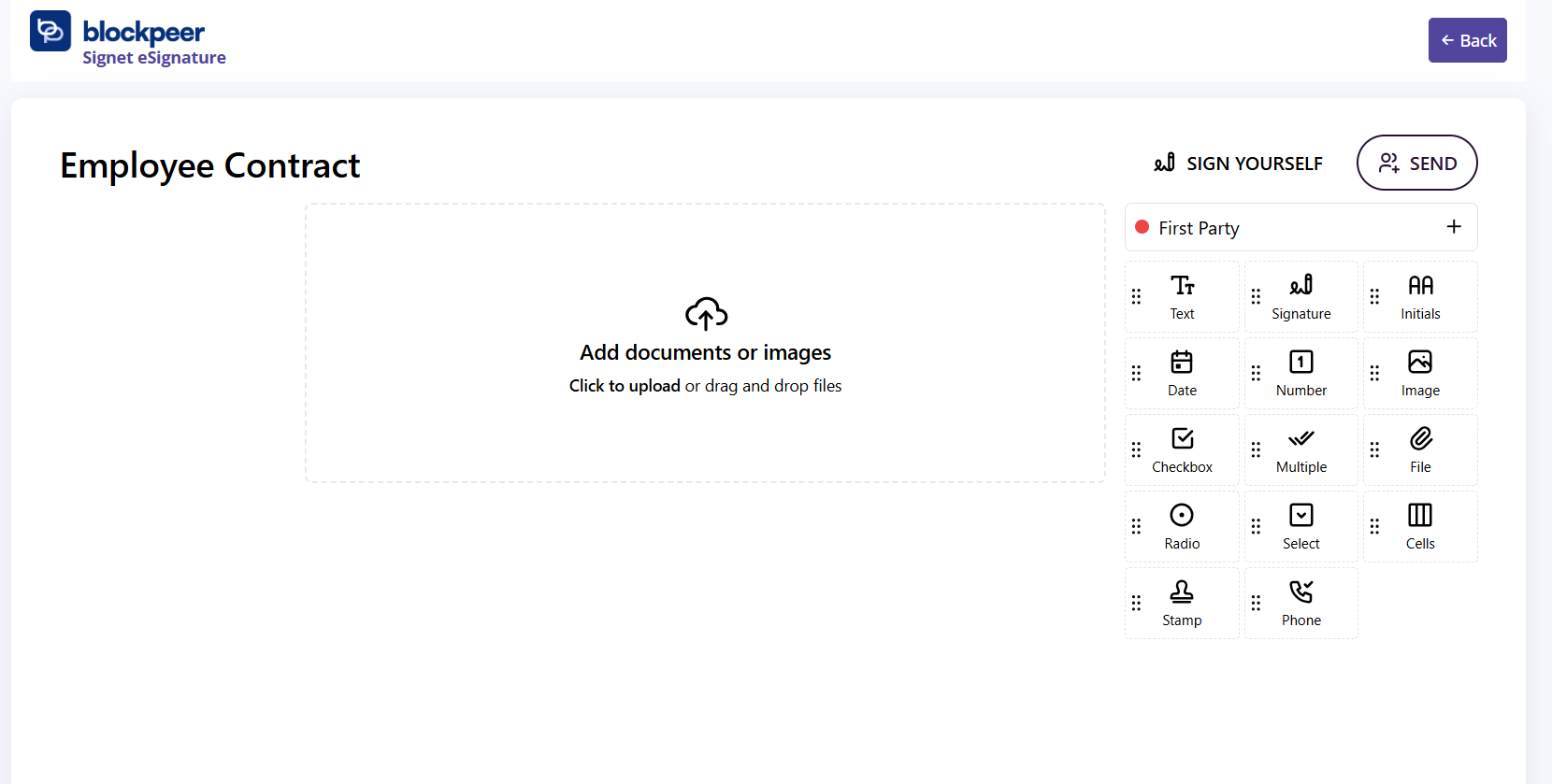Viewport: 1552px width, 784px height.
Task: Select the Image field tool
Action: pyautogui.click(x=1419, y=373)
